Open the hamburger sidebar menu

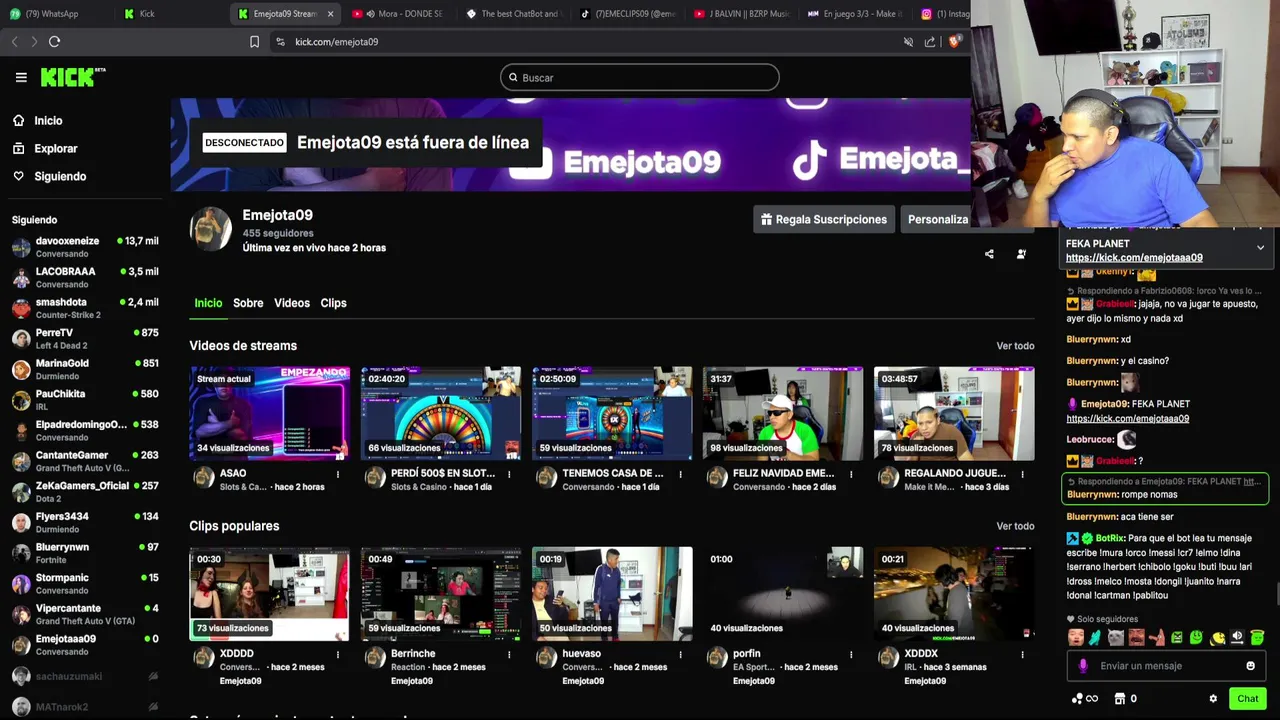(x=21, y=77)
